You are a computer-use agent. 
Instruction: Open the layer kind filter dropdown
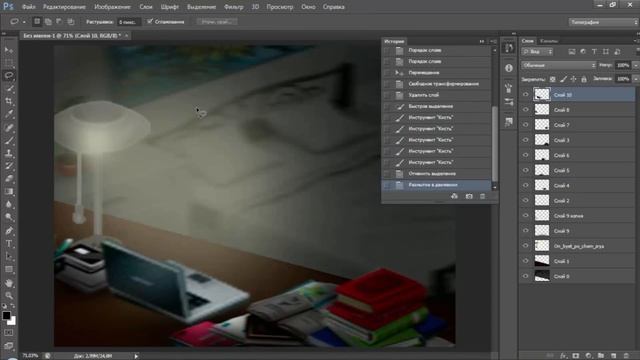pyautogui.click(x=537, y=52)
